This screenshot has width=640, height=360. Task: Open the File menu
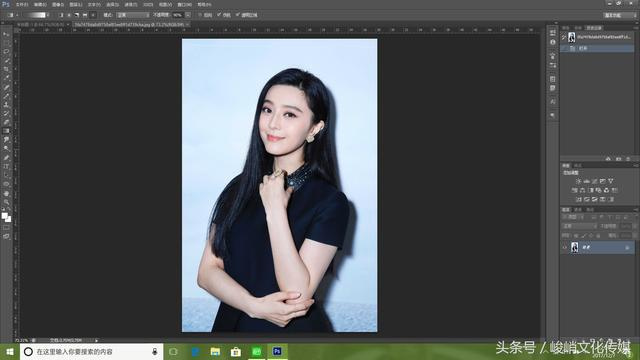coord(22,4)
